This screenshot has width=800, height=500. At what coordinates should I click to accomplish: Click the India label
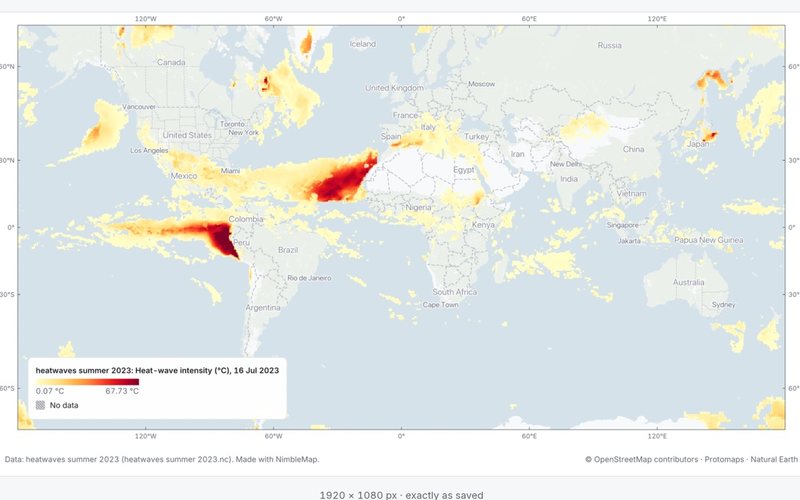coord(569,179)
